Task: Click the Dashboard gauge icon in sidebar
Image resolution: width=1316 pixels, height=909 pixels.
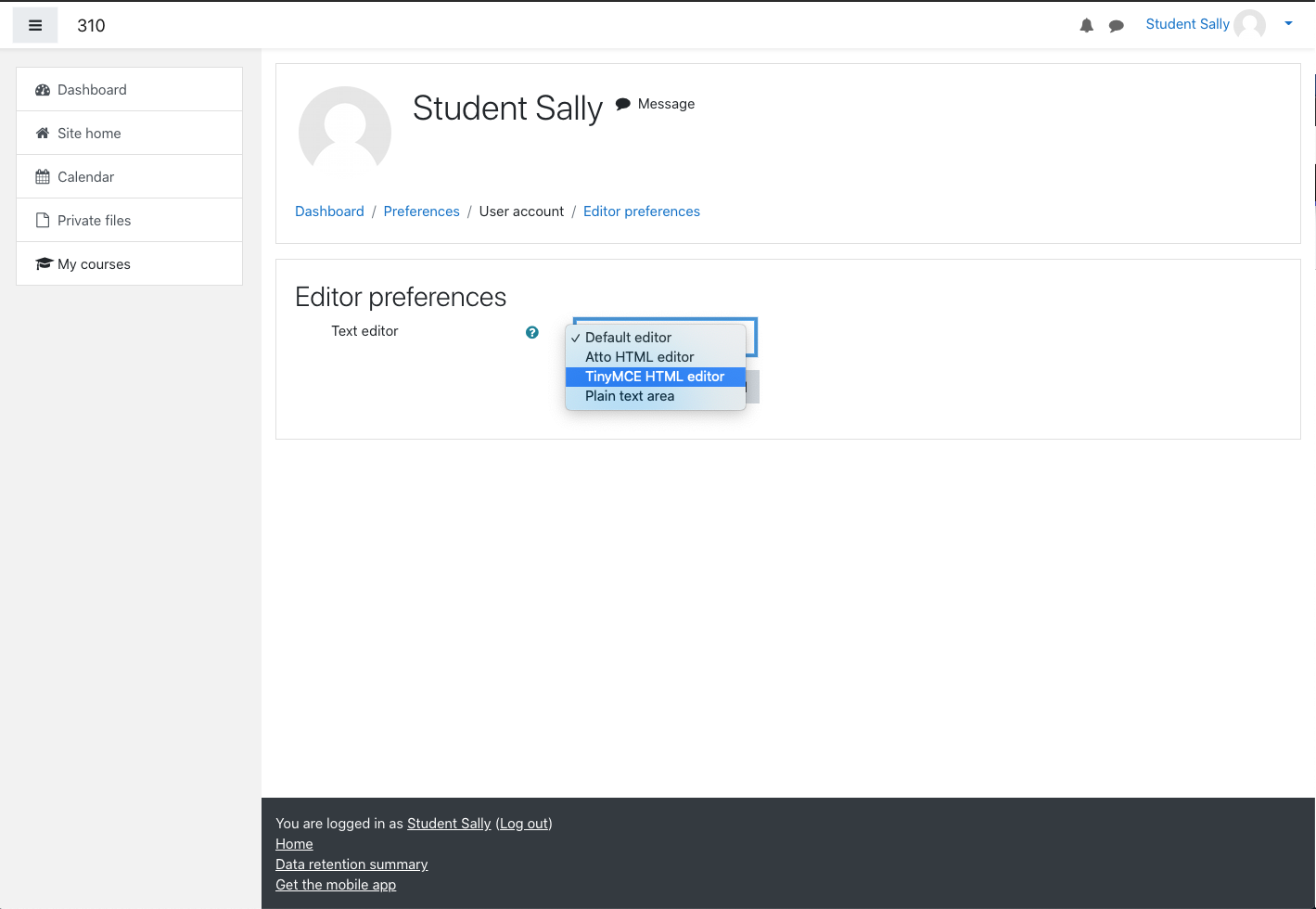Action: point(43,90)
